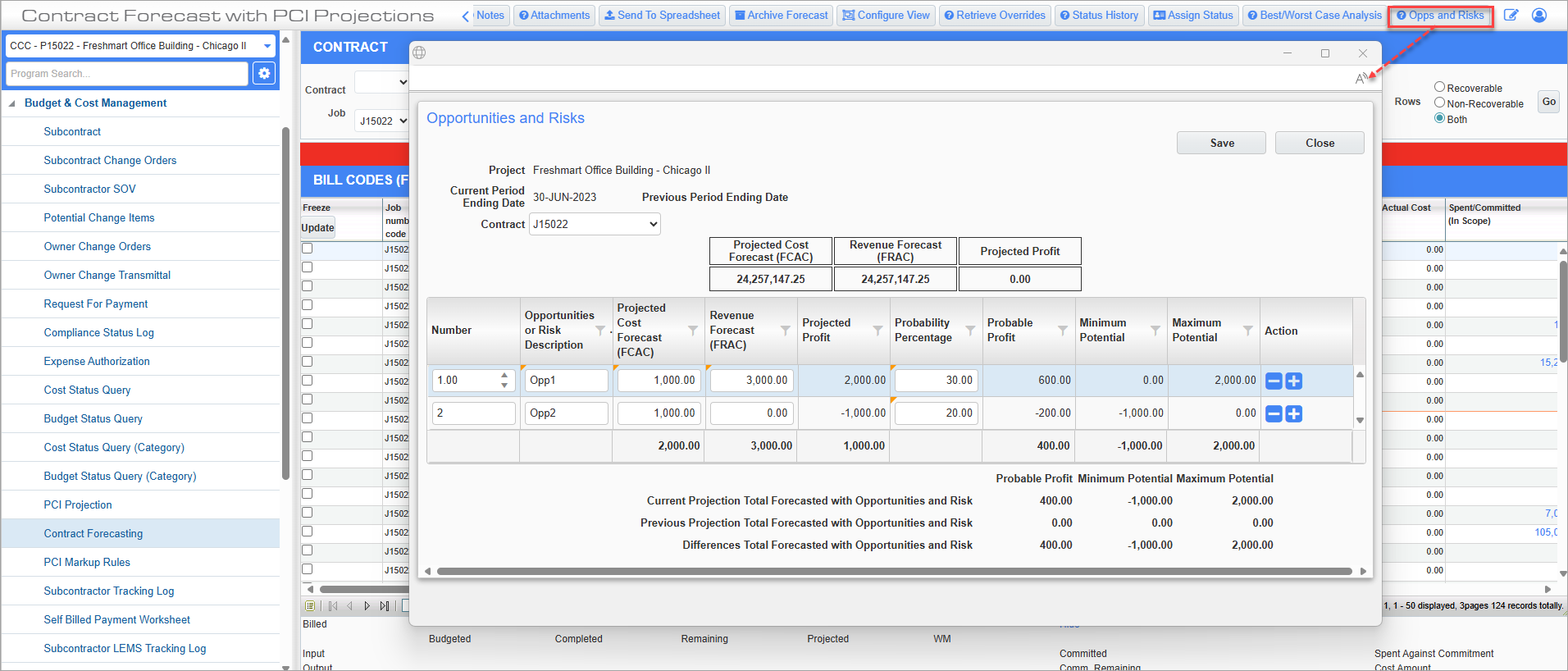Jump to the last page of records
Image resolution: width=1568 pixels, height=671 pixels.
click(385, 606)
